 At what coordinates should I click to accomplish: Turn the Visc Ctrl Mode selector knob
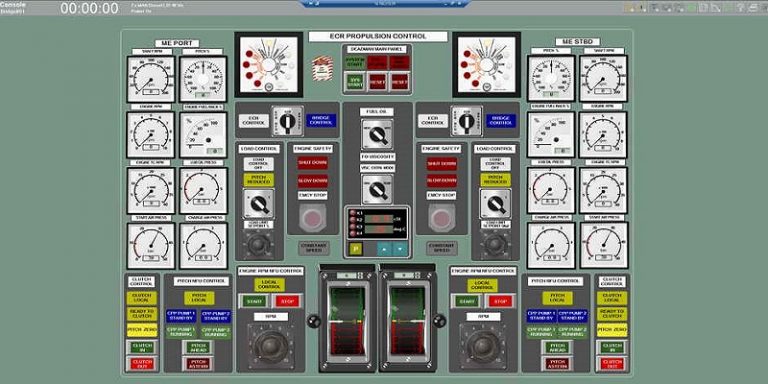[377, 190]
